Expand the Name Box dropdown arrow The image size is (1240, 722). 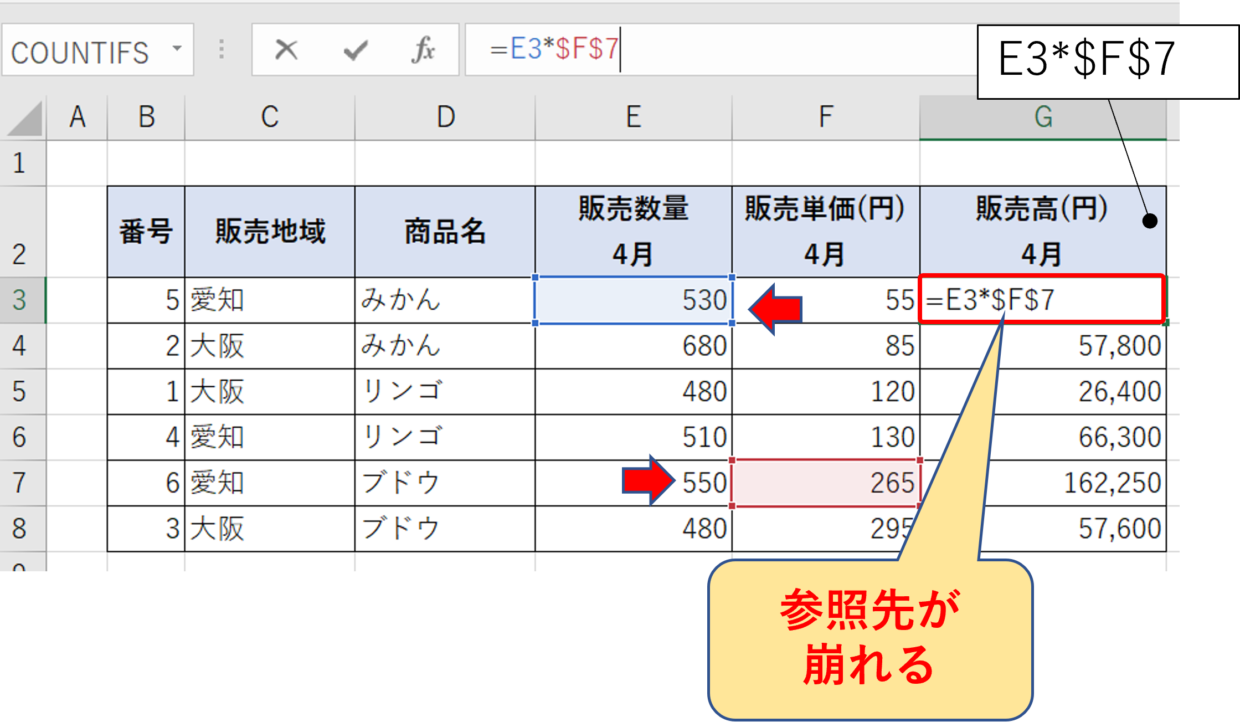177,50
